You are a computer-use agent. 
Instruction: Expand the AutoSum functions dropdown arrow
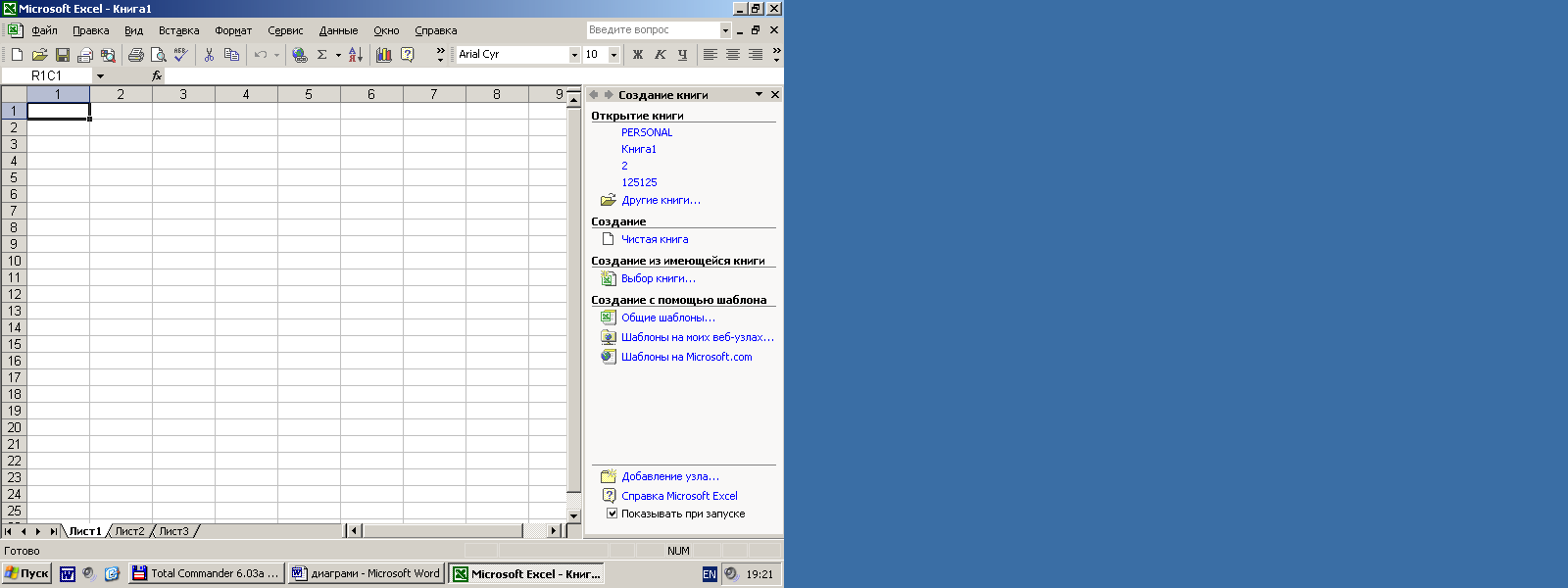click(338, 55)
